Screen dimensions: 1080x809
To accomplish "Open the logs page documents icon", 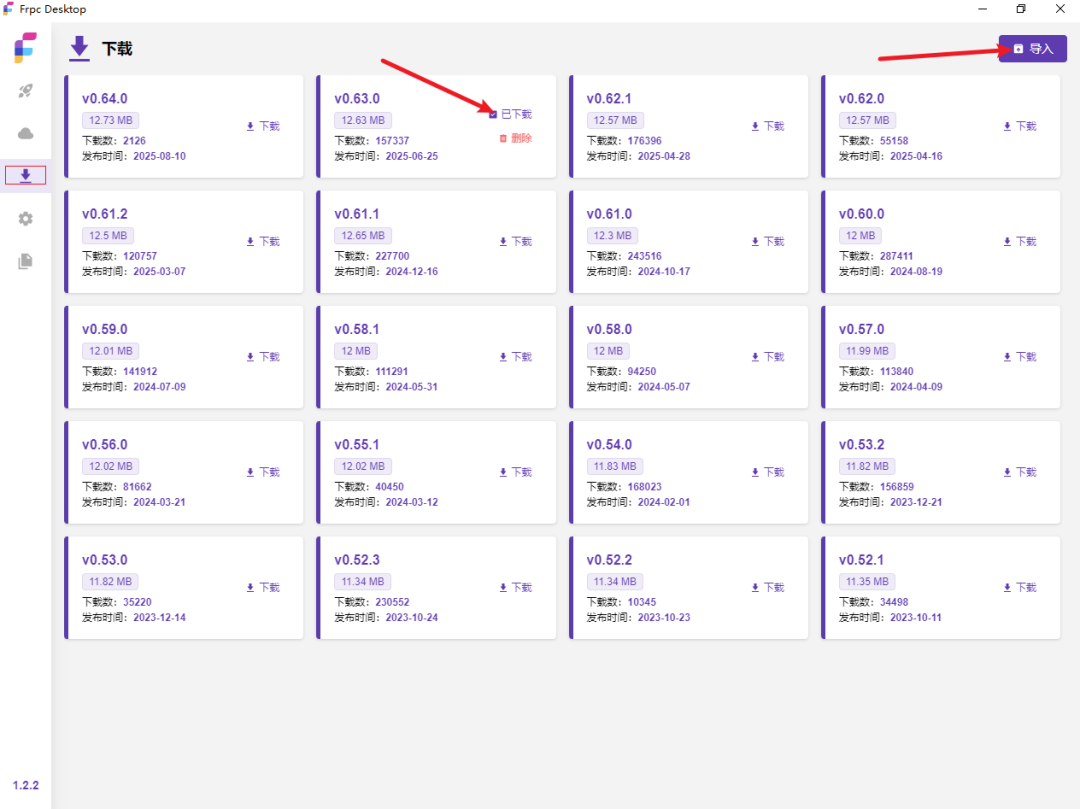I will point(25,262).
